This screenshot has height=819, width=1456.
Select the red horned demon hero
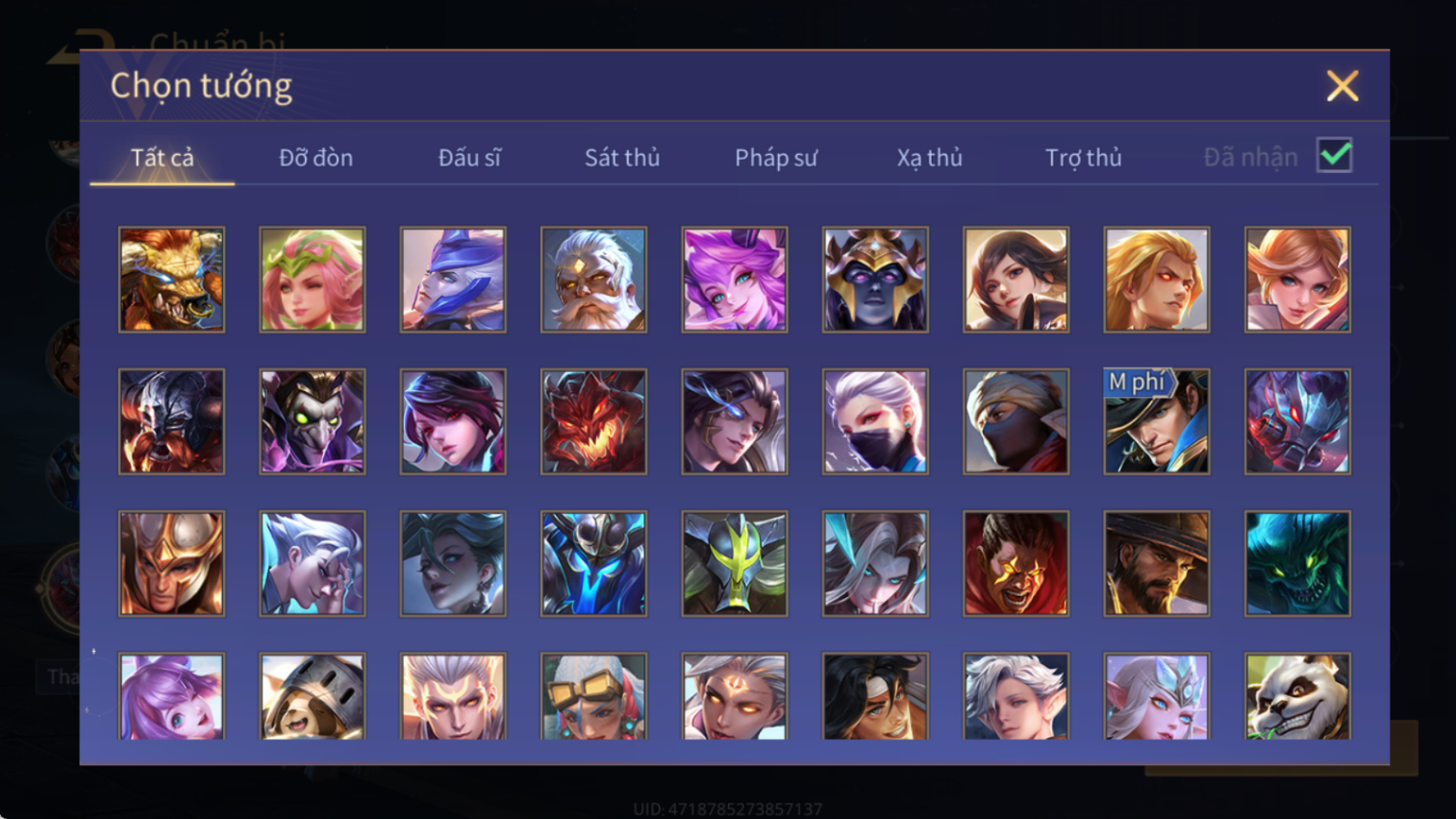coord(593,422)
